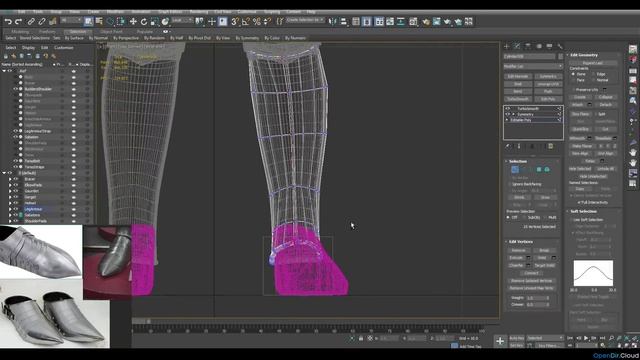Image resolution: width=640 pixels, height=360 pixels.
Task: Click the large plus key button
Action: point(500,341)
